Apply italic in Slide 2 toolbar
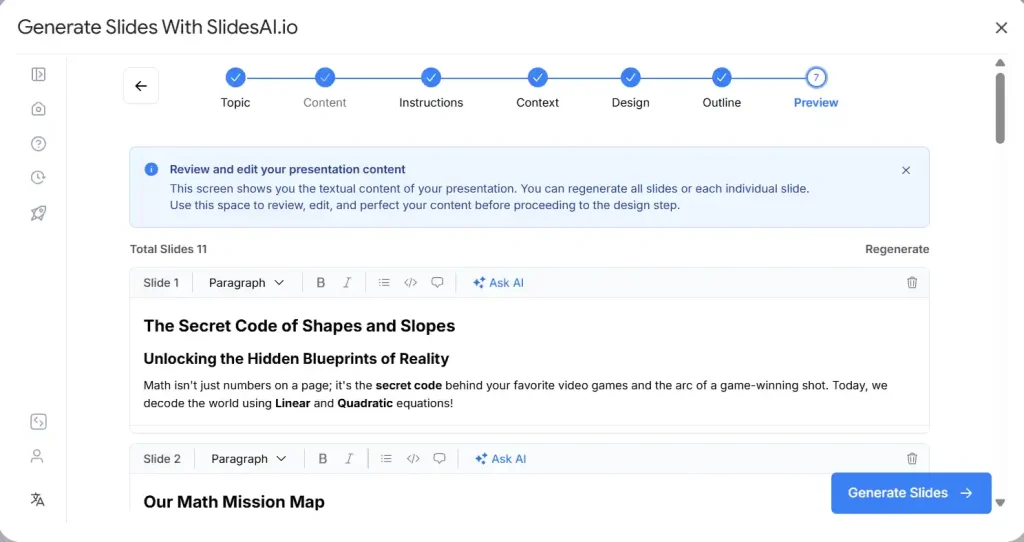The width and height of the screenshot is (1024, 542). (349, 459)
